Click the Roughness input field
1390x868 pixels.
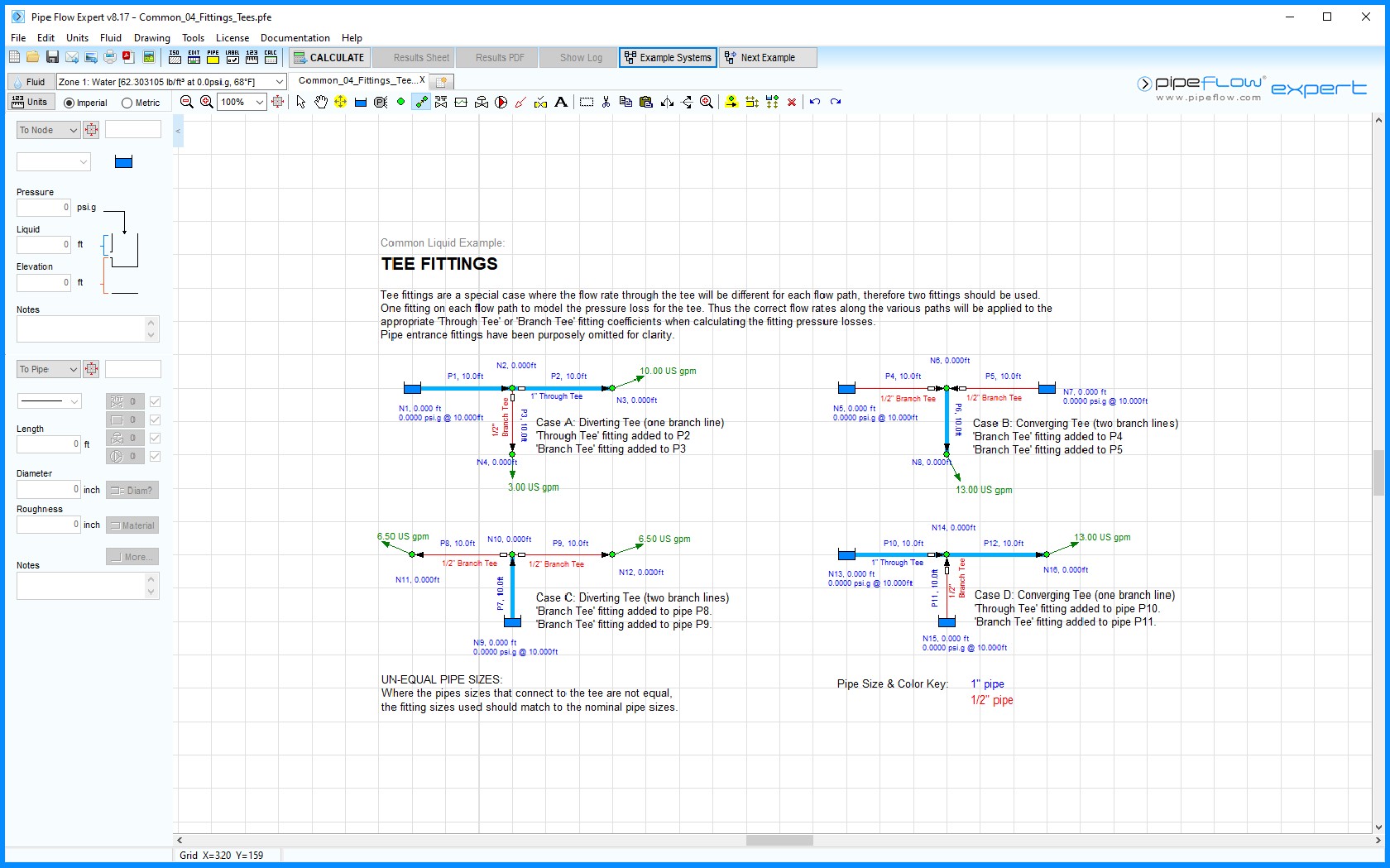pyautogui.click(x=49, y=525)
